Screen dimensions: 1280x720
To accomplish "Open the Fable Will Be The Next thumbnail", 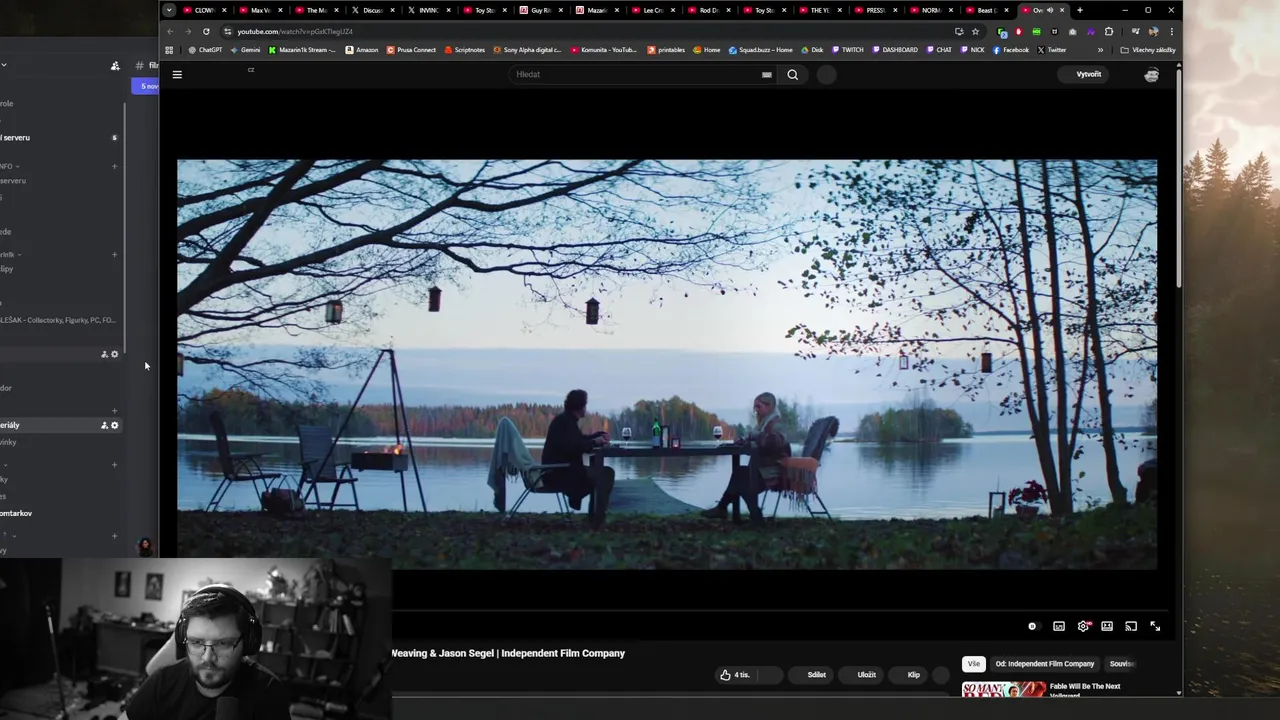I will tap(1004, 689).
